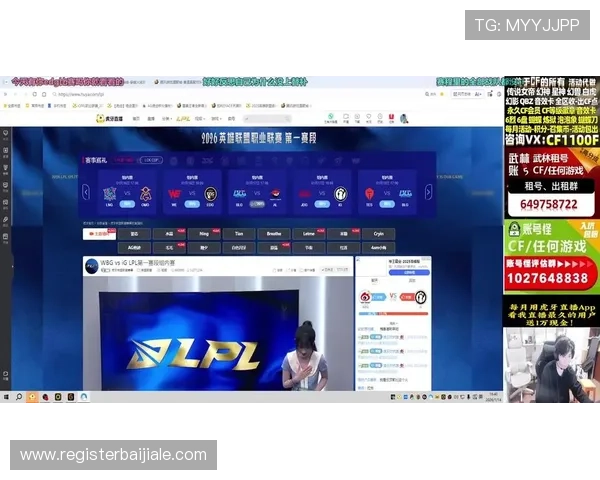Viewport: 600px width, 480px height.
Task: Click the taskbar clock and date
Action: (x=493, y=397)
